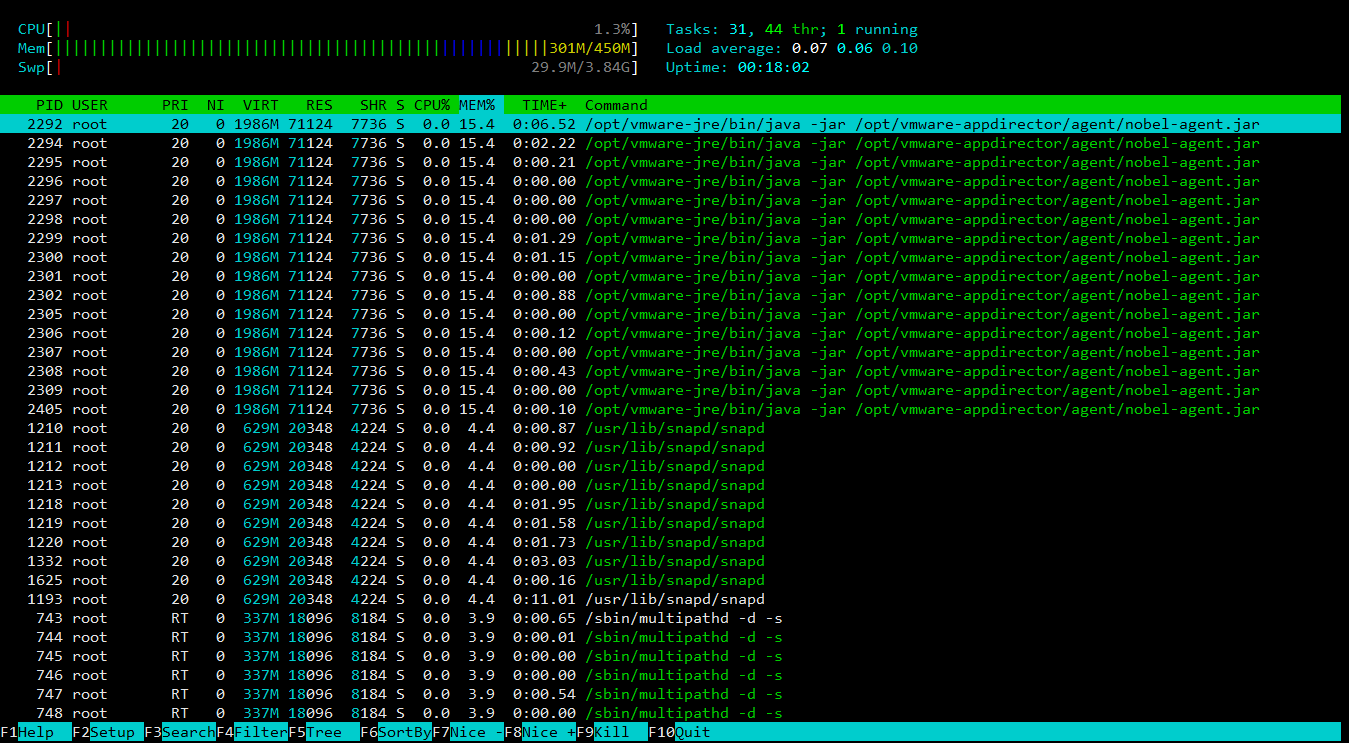Select java process row PID 2295
Image resolution: width=1349 pixels, height=743 pixels.
(670, 162)
